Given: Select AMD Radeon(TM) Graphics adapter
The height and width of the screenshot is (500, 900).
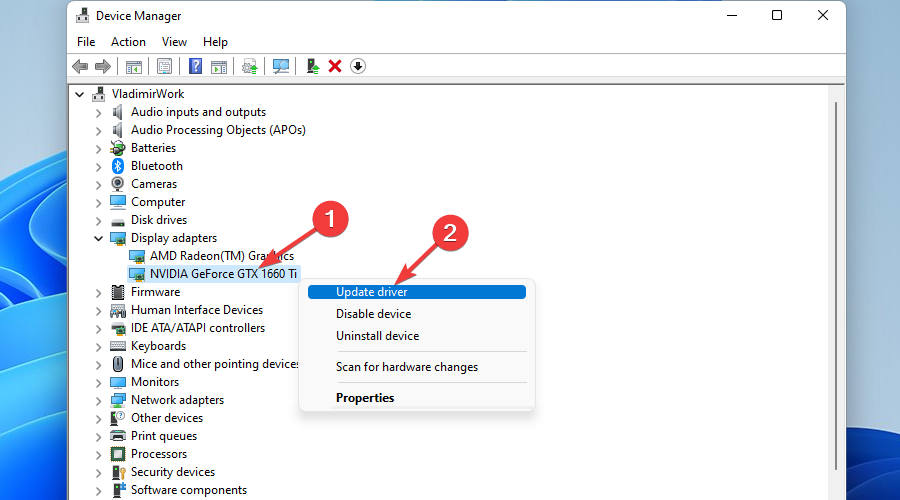Looking at the screenshot, I should 222,256.
